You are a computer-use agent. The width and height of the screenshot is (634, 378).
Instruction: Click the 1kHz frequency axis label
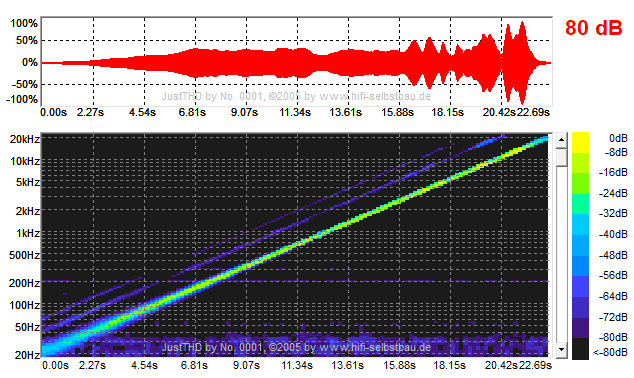(x=28, y=233)
